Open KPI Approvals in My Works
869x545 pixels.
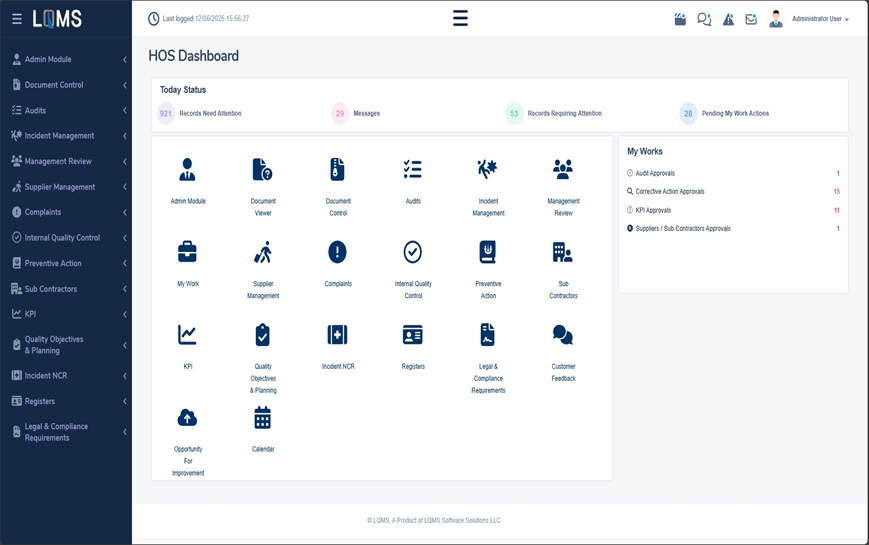(x=733, y=210)
